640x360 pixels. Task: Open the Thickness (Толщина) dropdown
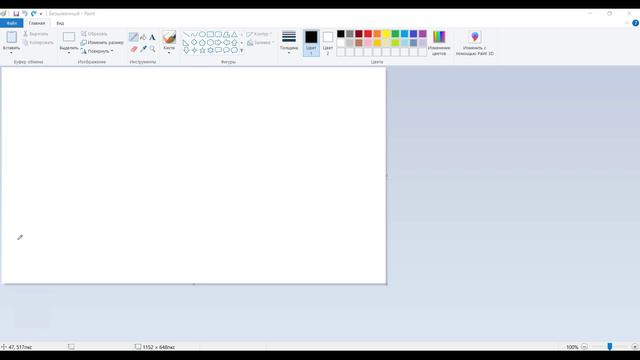289,42
